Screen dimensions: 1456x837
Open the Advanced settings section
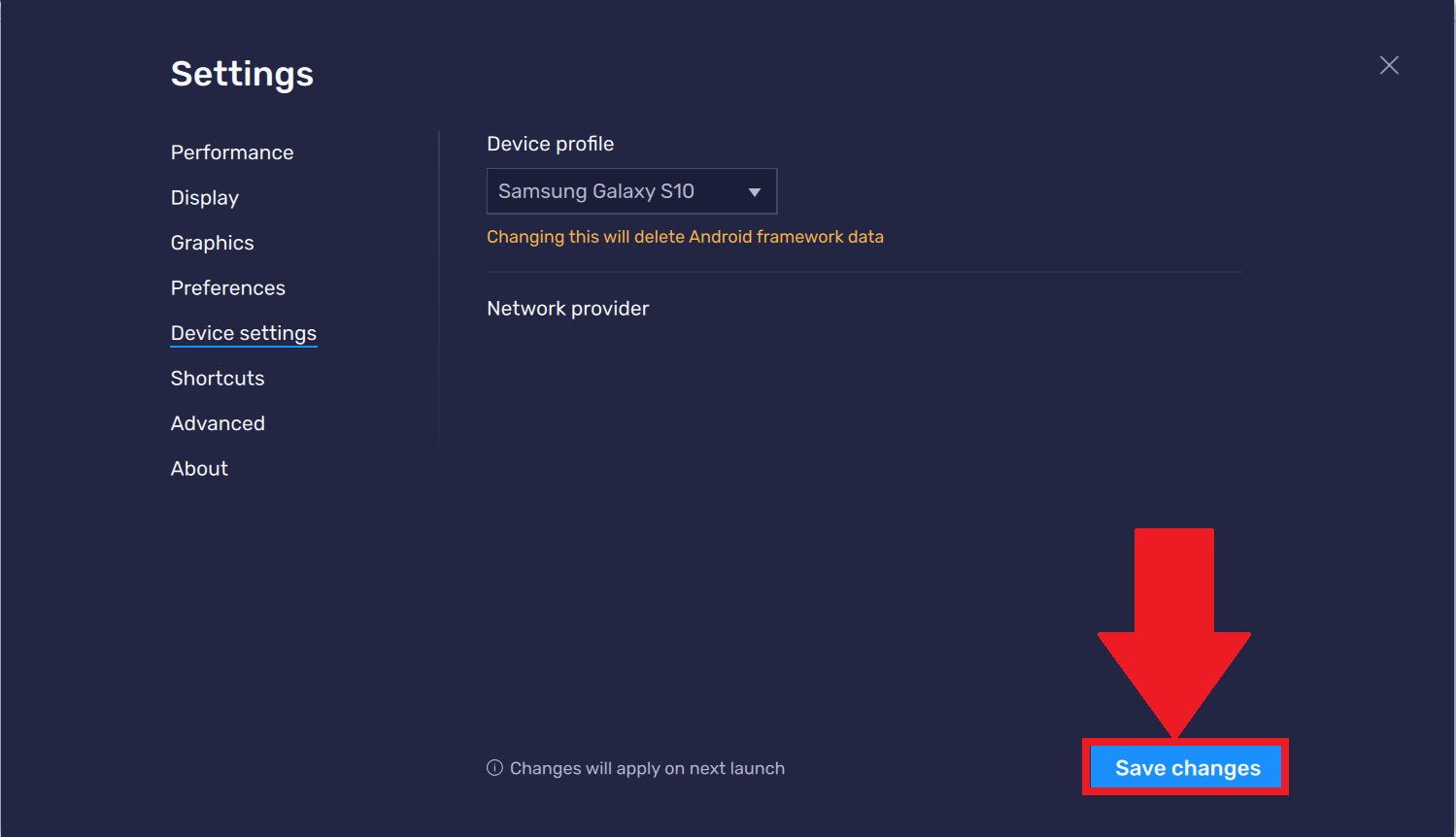point(218,423)
